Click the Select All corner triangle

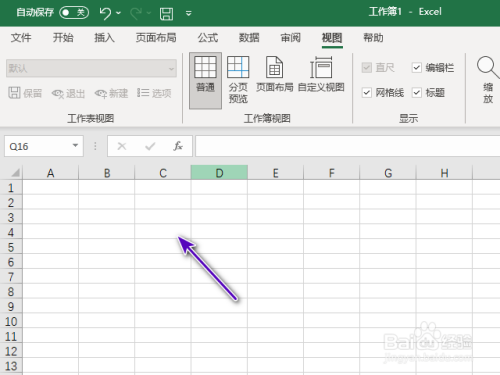[x=15, y=173]
